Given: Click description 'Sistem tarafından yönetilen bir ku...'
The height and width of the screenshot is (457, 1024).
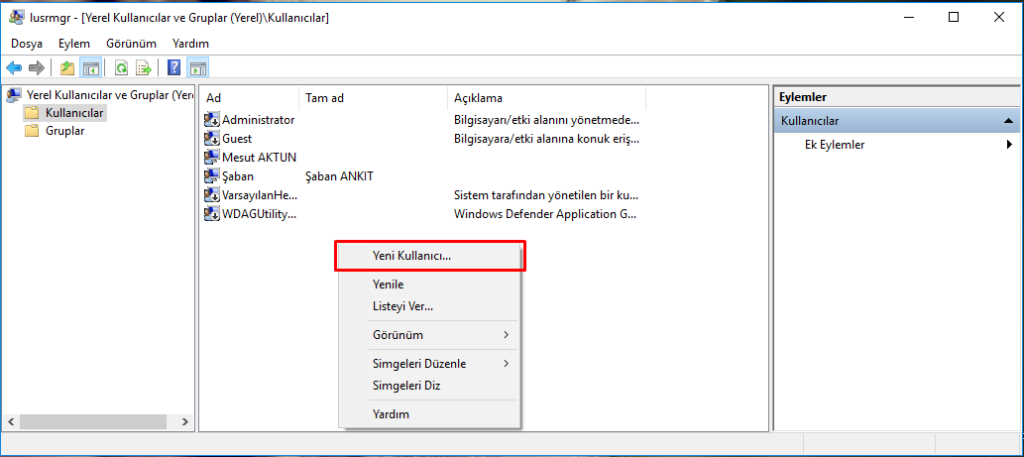Looking at the screenshot, I should click(x=546, y=195).
